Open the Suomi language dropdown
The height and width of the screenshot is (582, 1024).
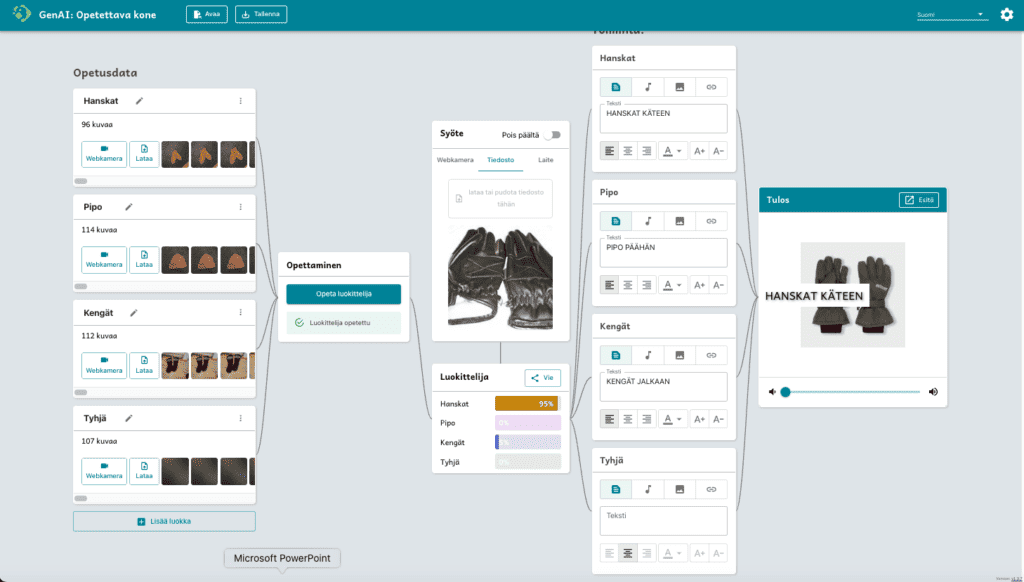click(951, 15)
